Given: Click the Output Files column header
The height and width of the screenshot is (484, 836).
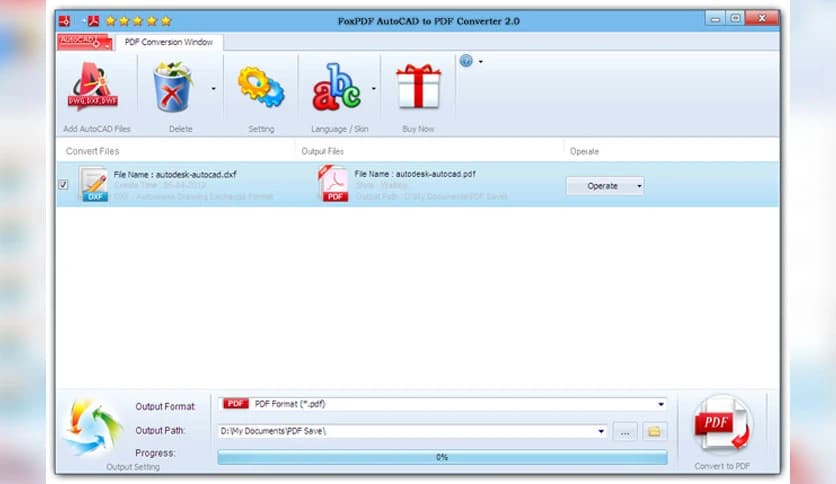Looking at the screenshot, I should [323, 151].
